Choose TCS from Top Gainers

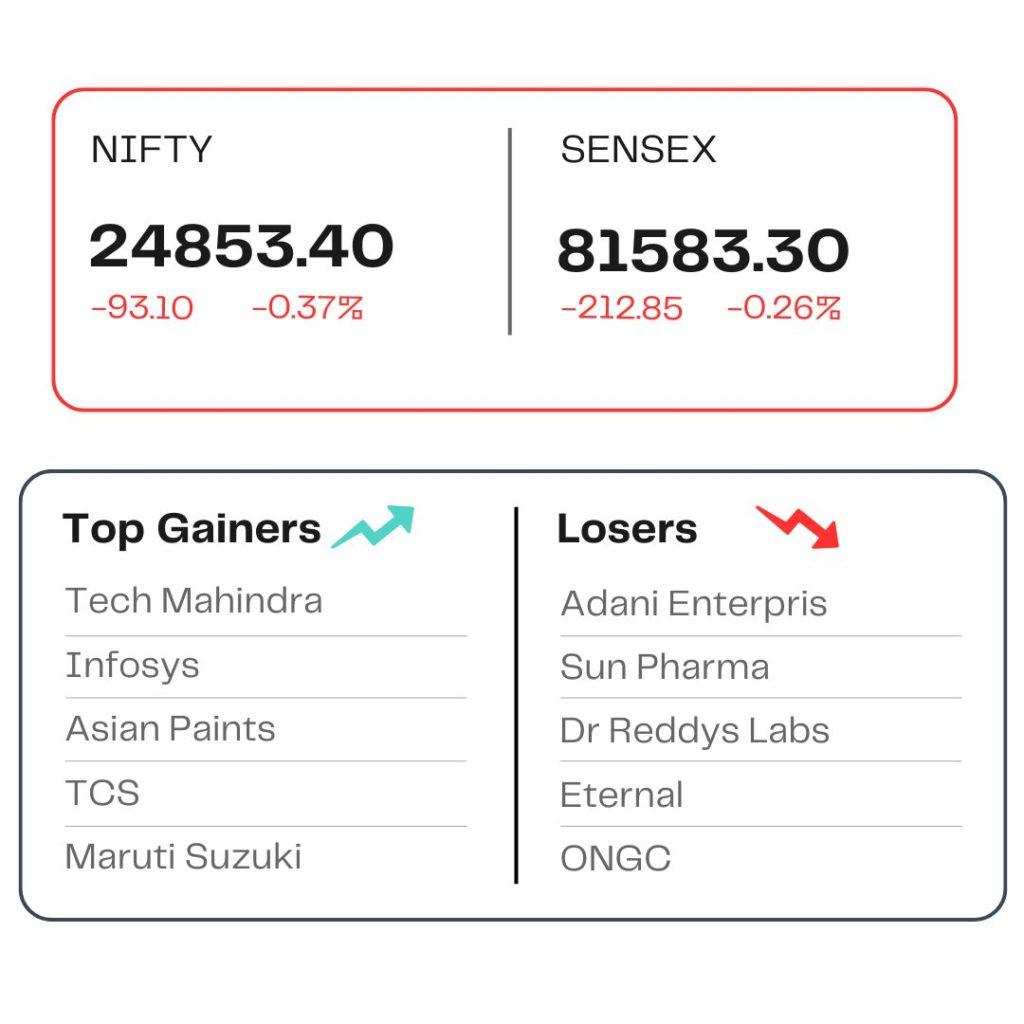(103, 793)
